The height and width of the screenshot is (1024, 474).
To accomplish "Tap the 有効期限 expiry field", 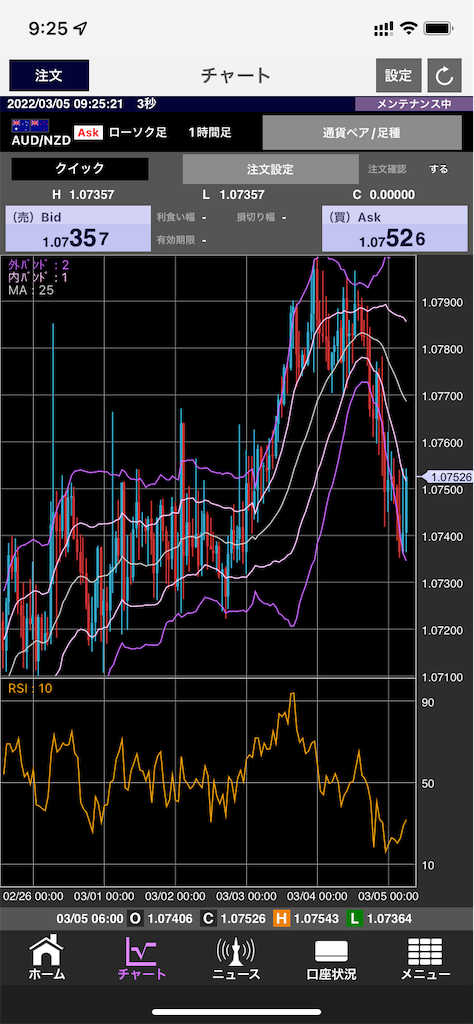I will 182,240.
